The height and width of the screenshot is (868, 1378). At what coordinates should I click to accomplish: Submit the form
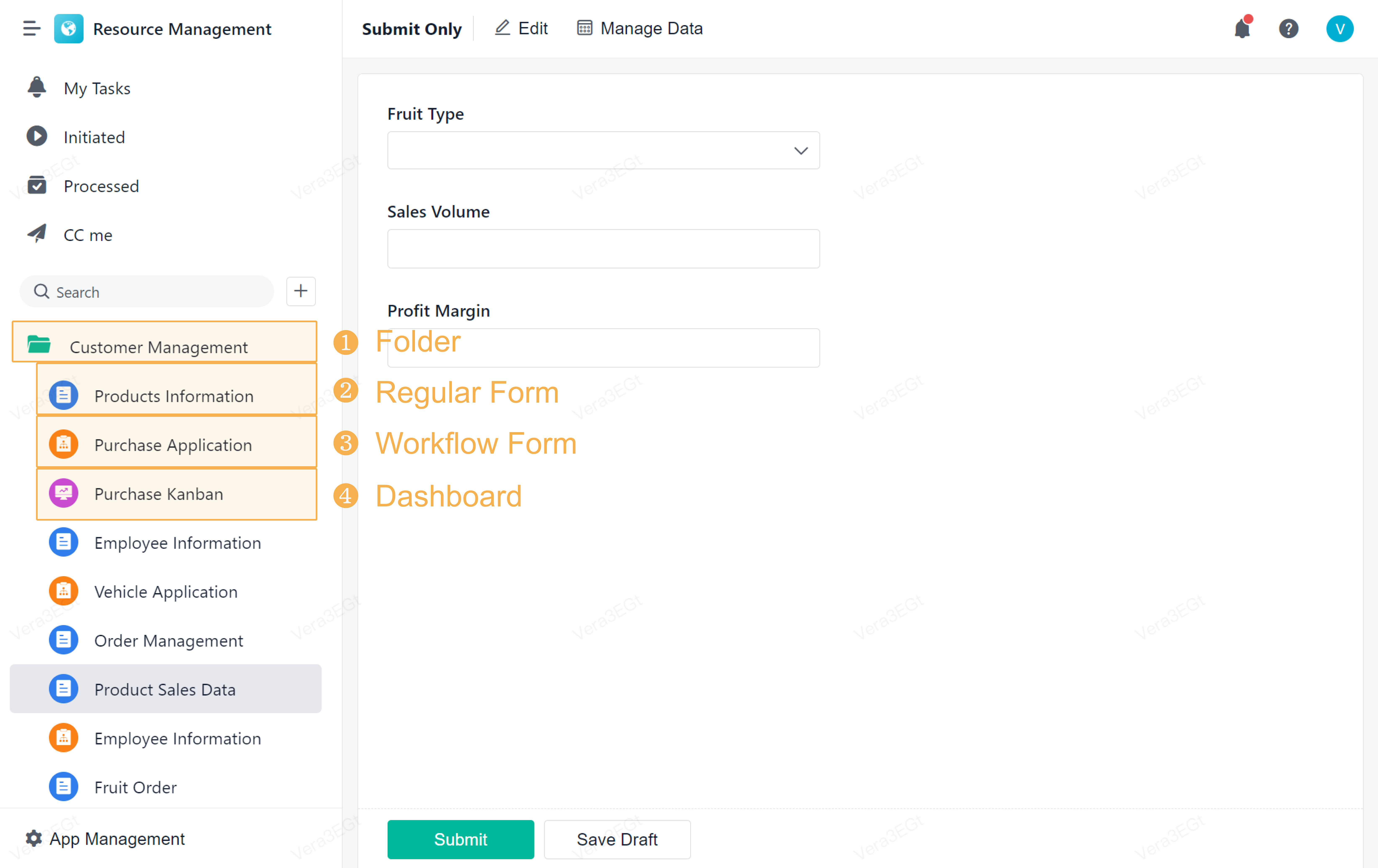(x=460, y=839)
